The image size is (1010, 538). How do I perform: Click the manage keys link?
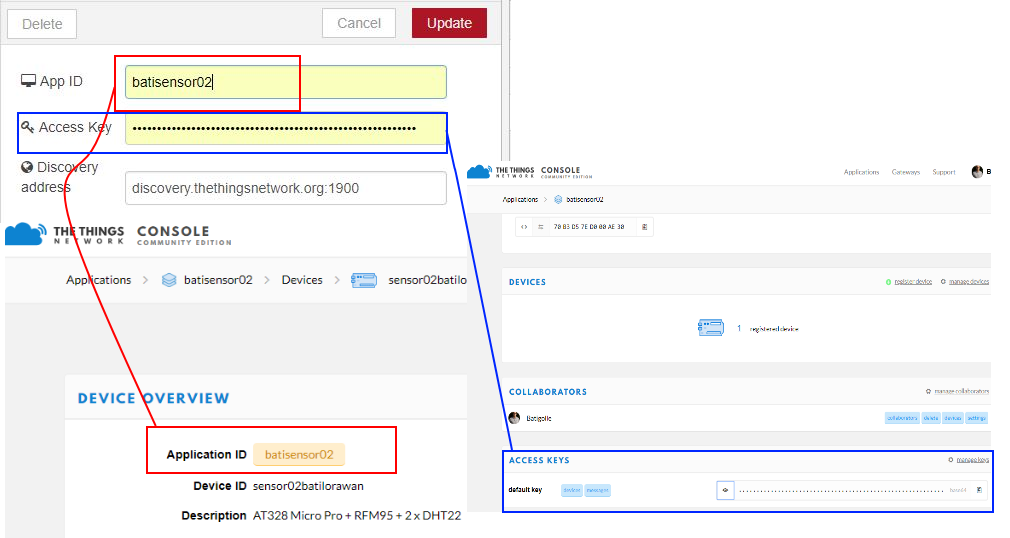[972, 459]
